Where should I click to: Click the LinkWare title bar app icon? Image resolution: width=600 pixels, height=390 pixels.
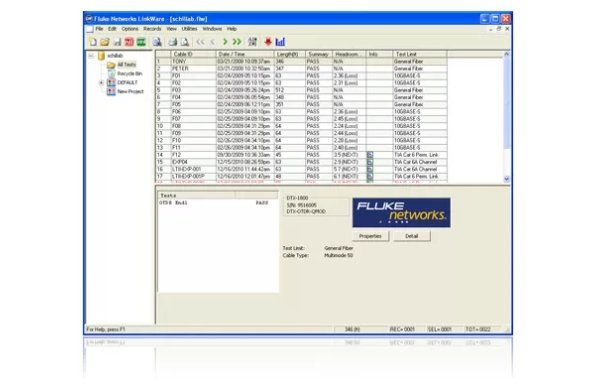(89, 19)
